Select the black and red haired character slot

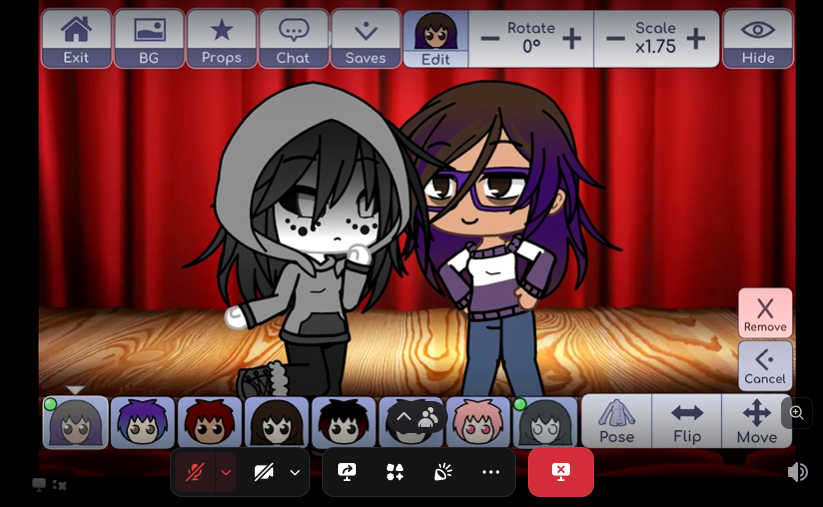click(x=344, y=422)
